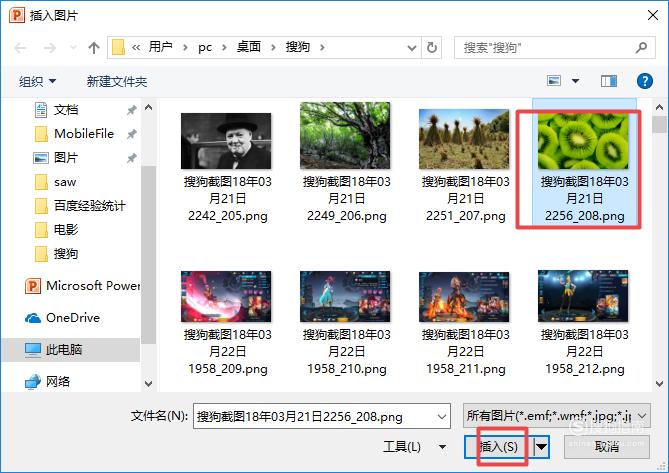Click the chevron after 桌面 in path
Viewport: 669px width, 473px height.
pos(273,48)
